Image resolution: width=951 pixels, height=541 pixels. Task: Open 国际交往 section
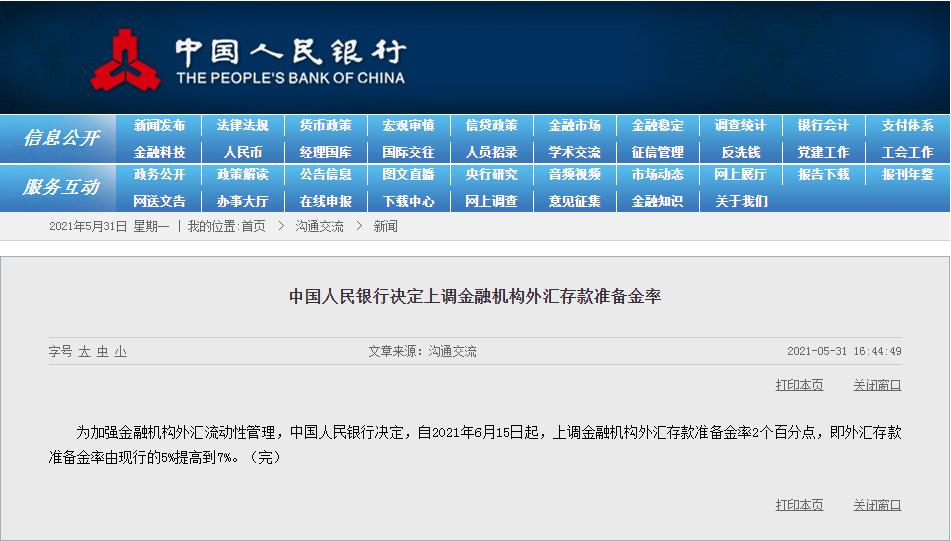(x=409, y=152)
